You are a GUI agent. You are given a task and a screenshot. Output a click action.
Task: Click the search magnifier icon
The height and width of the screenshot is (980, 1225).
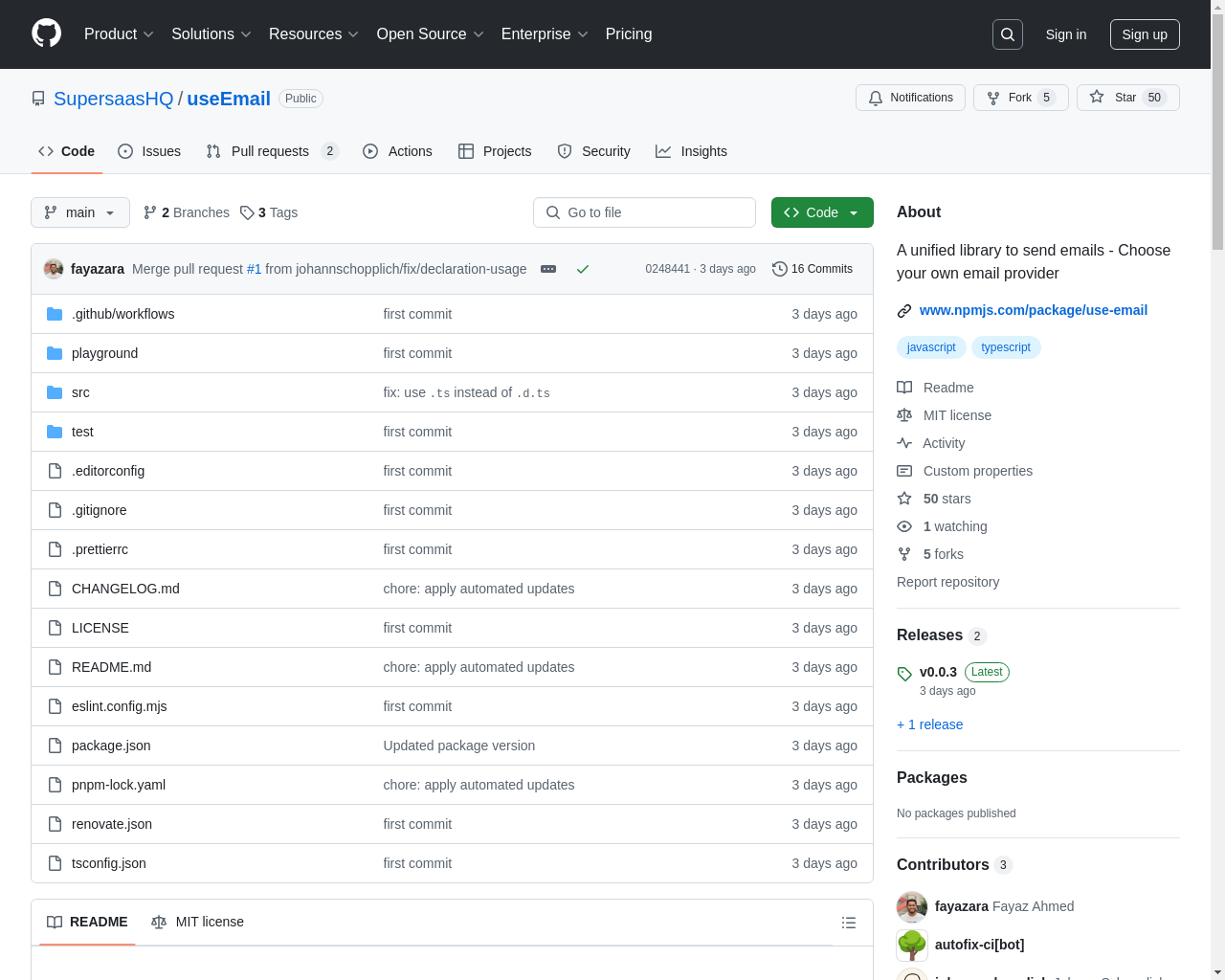coord(1008,34)
